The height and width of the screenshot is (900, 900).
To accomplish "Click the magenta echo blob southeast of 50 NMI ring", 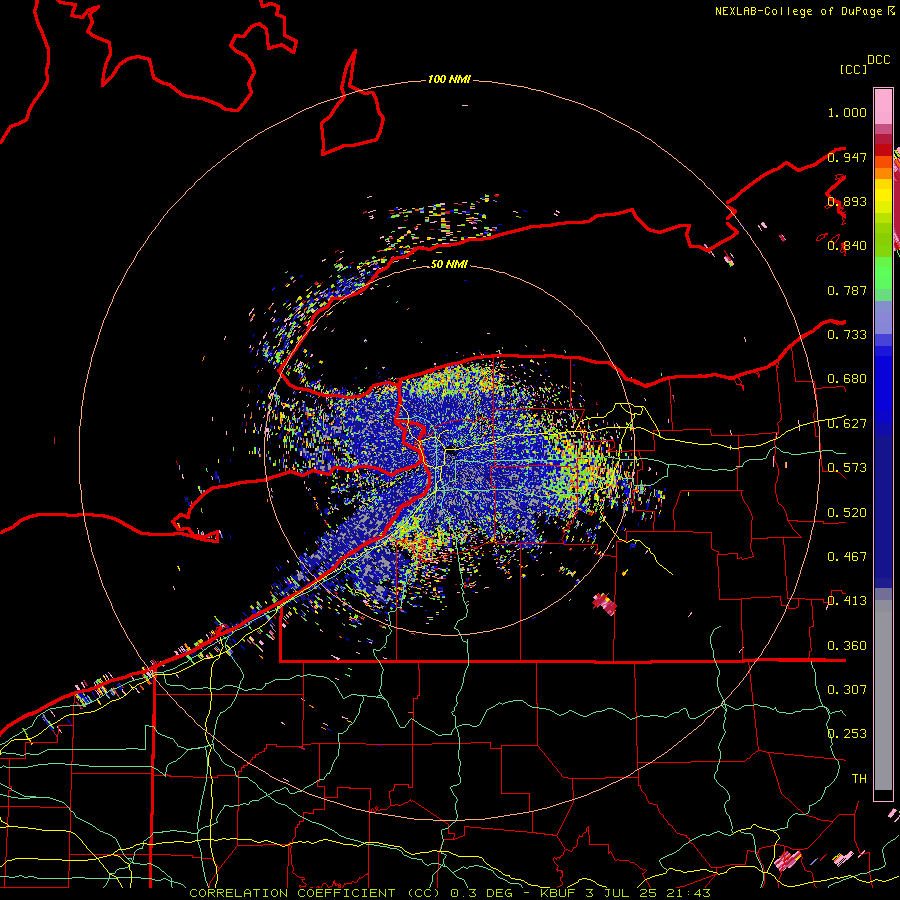I will coord(605,603).
